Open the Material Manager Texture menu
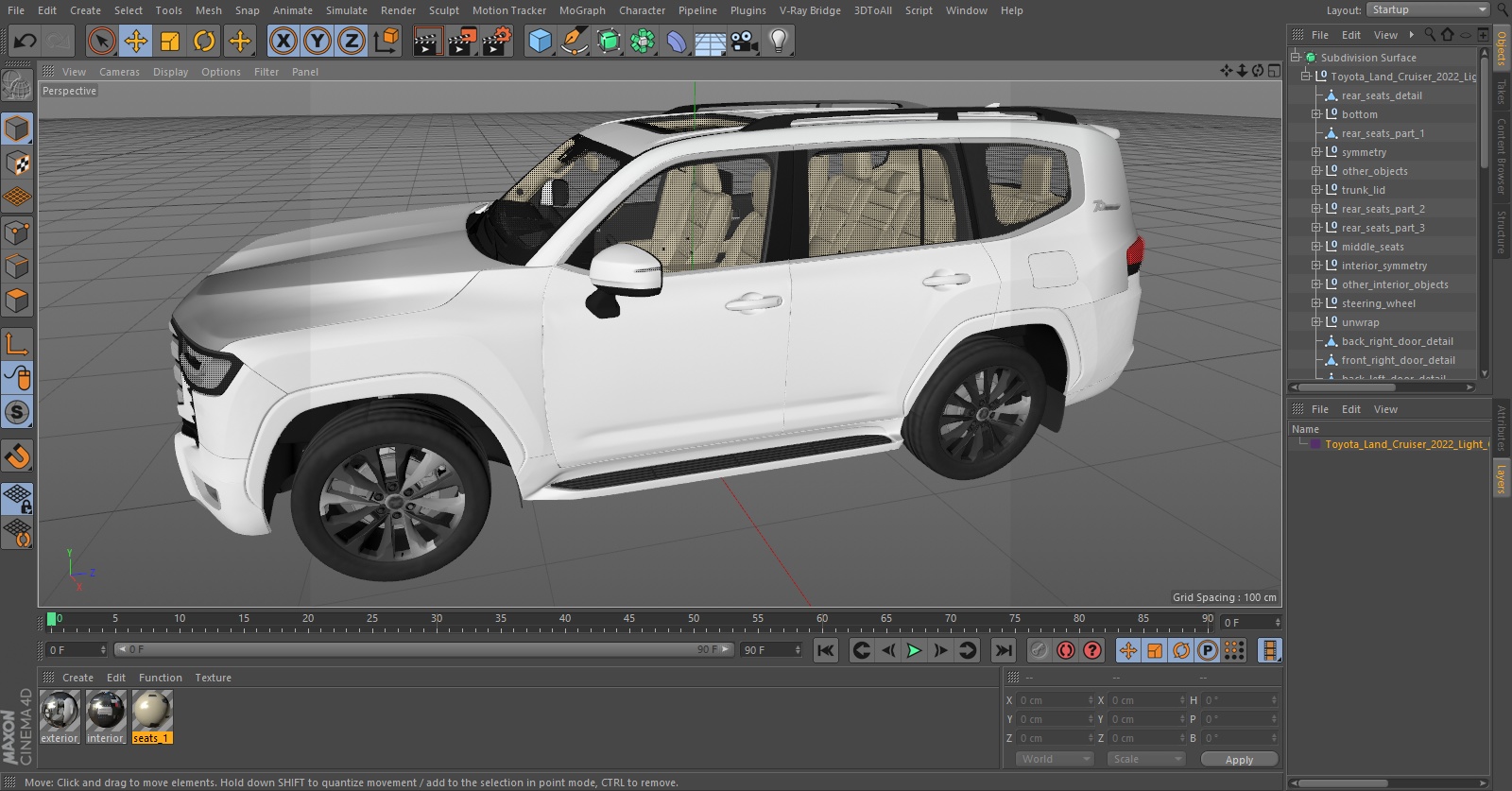 [213, 678]
